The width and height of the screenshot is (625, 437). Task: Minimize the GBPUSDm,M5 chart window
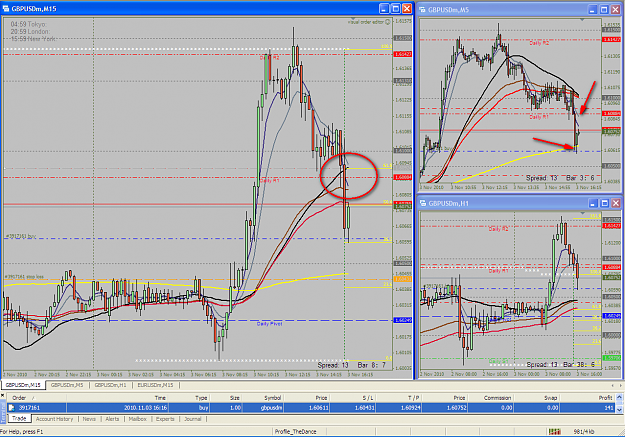(x=592, y=10)
